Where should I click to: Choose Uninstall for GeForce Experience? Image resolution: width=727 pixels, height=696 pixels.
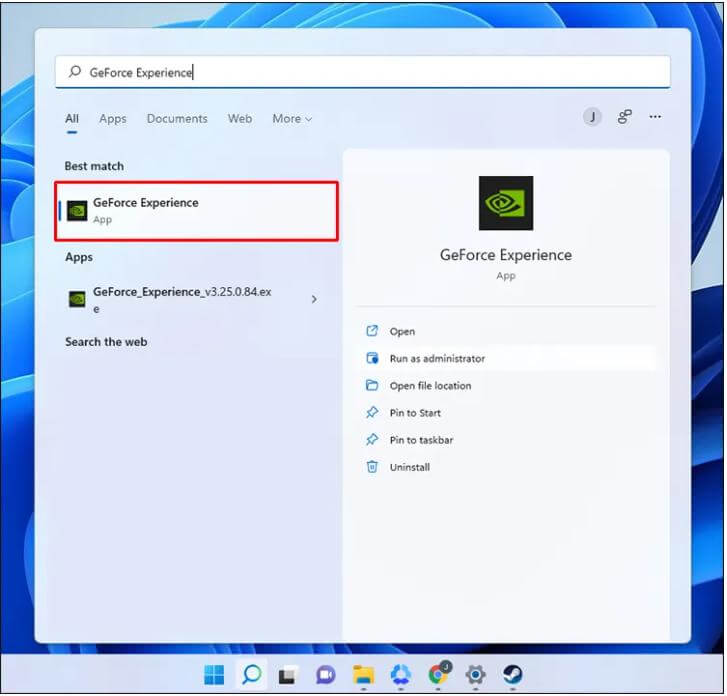pos(506,467)
